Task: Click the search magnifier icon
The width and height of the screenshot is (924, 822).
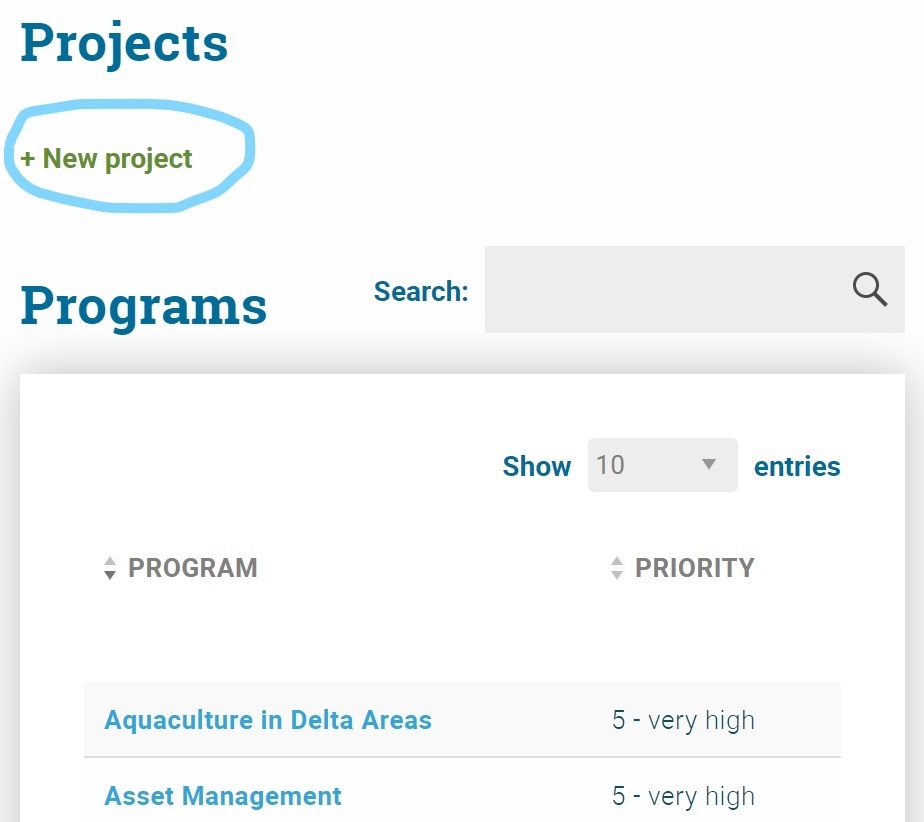Action: [x=868, y=289]
